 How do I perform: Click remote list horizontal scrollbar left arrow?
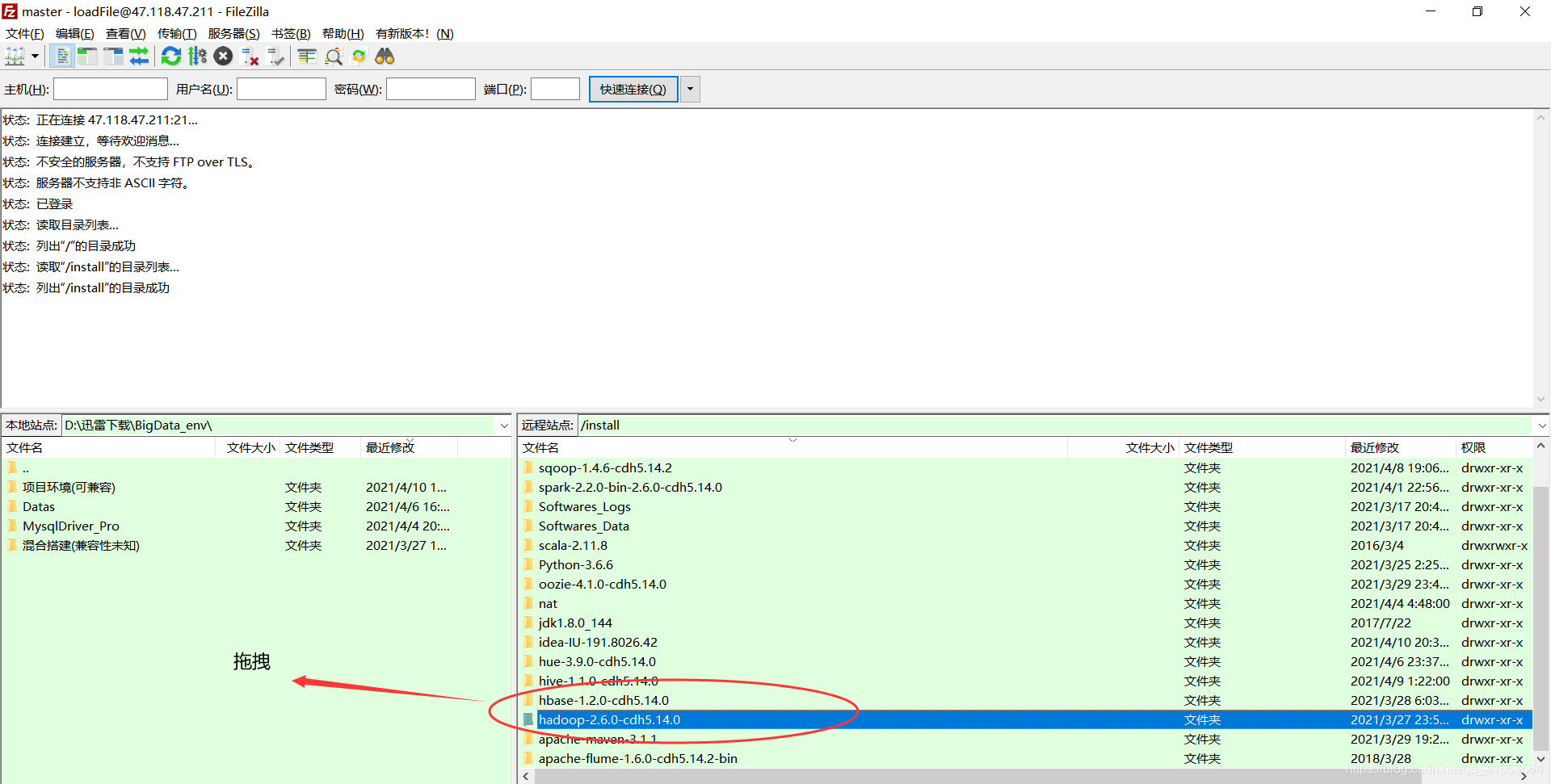[527, 776]
